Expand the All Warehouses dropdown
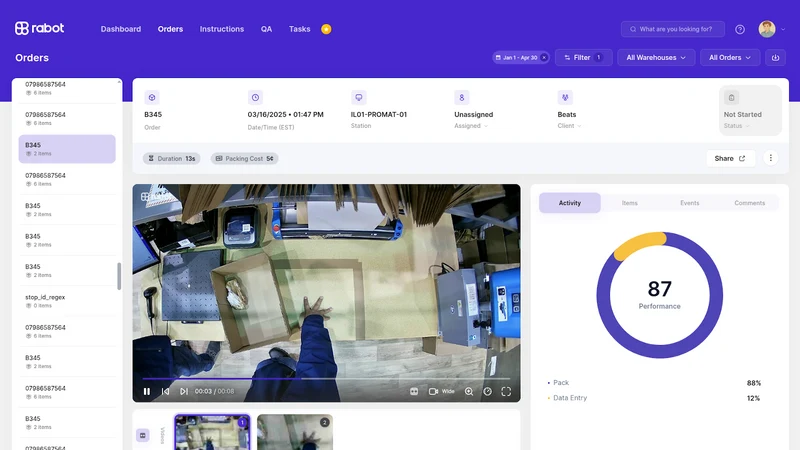The height and width of the screenshot is (450, 800). point(656,58)
